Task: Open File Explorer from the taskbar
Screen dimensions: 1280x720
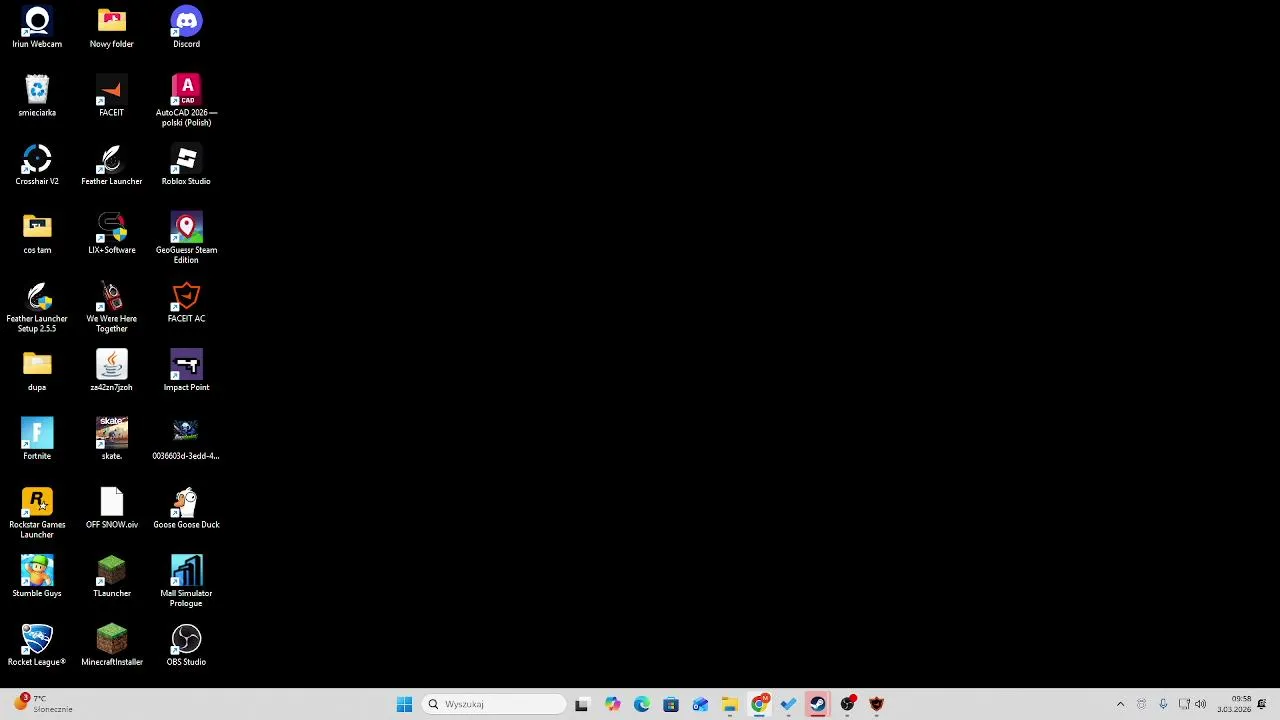Action: 729,704
